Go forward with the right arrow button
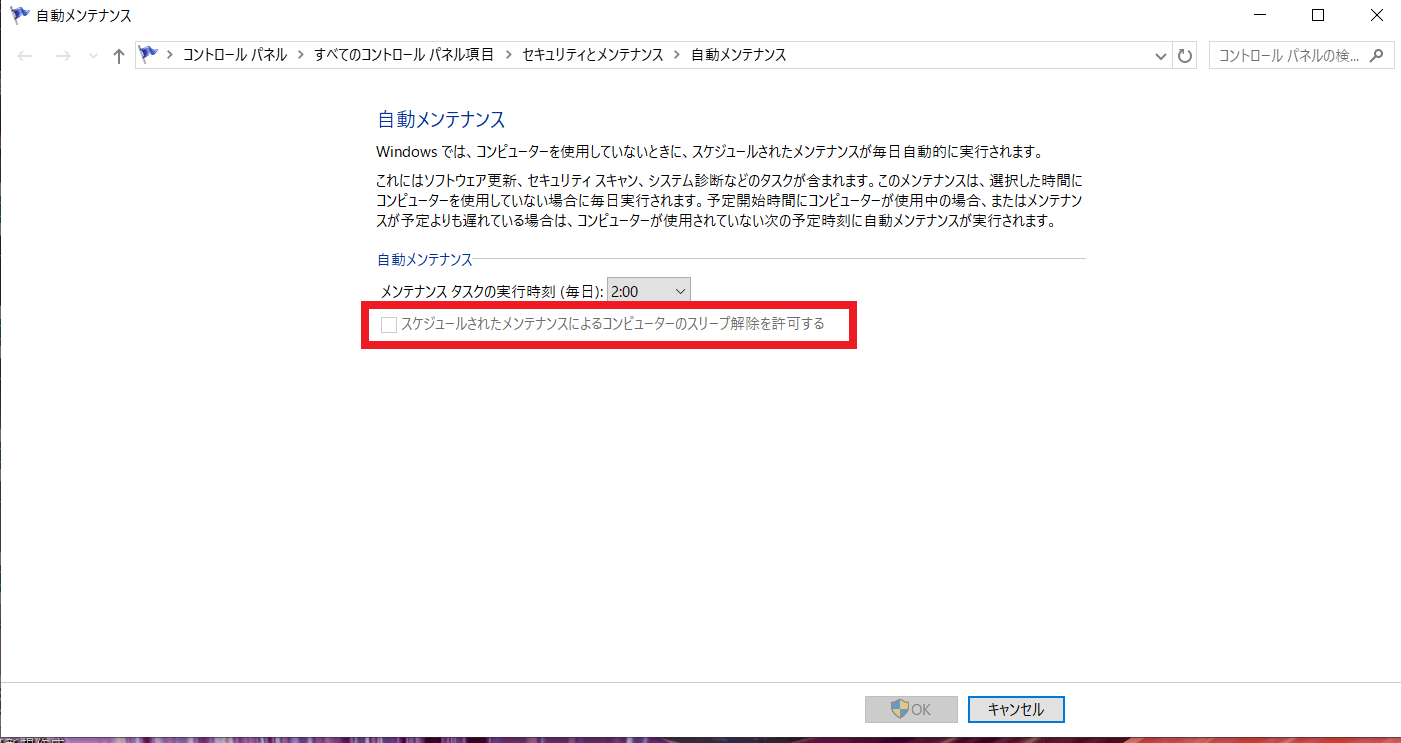The image size is (1401, 743). (63, 56)
